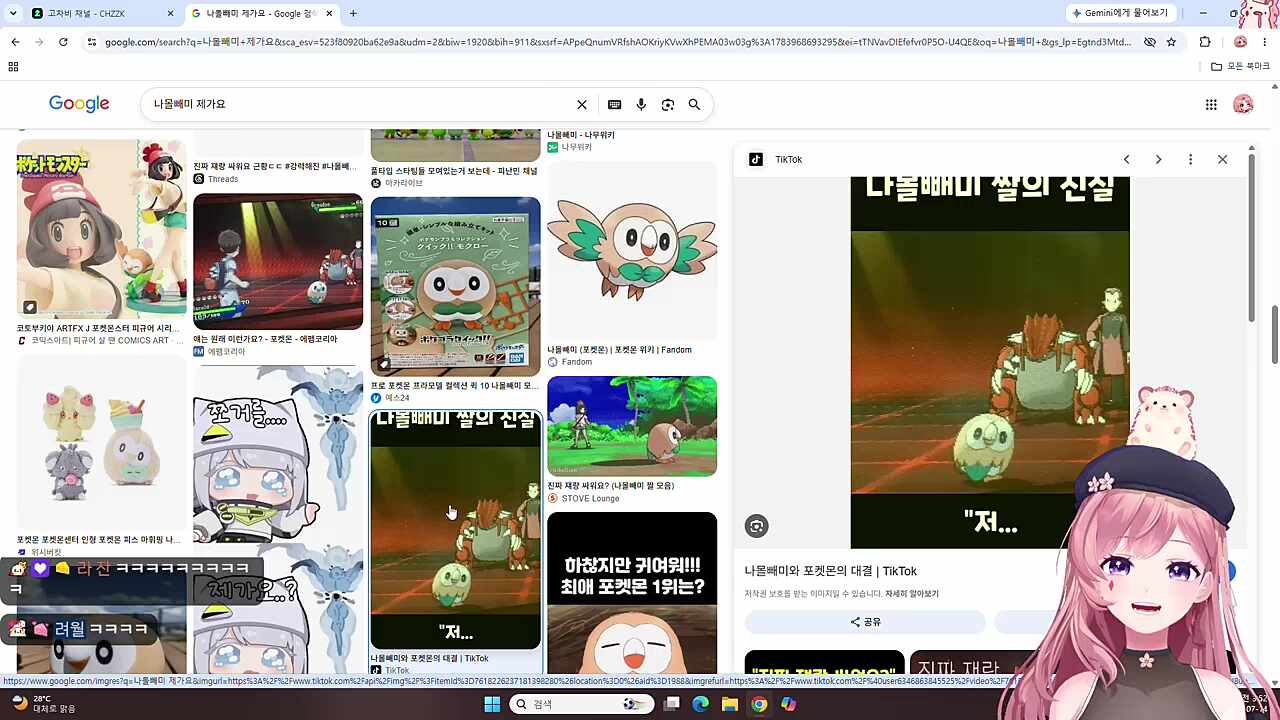Open the Chrome extensions puzzle icon
Image resolution: width=1280 pixels, height=720 pixels.
[1205, 42]
